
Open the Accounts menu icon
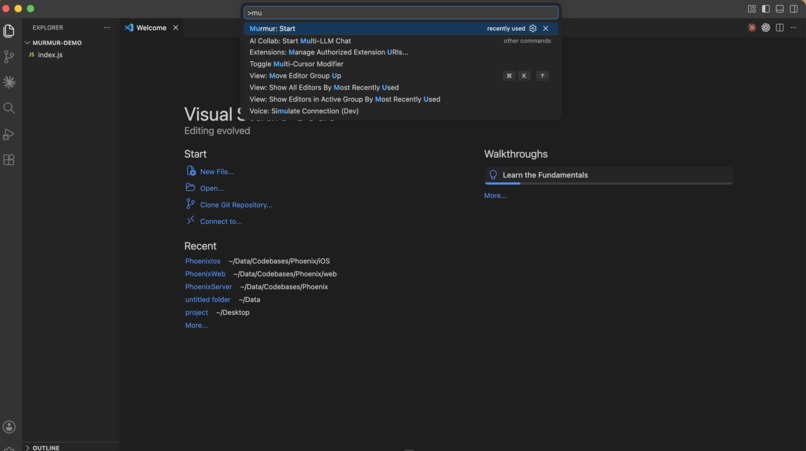click(9, 427)
